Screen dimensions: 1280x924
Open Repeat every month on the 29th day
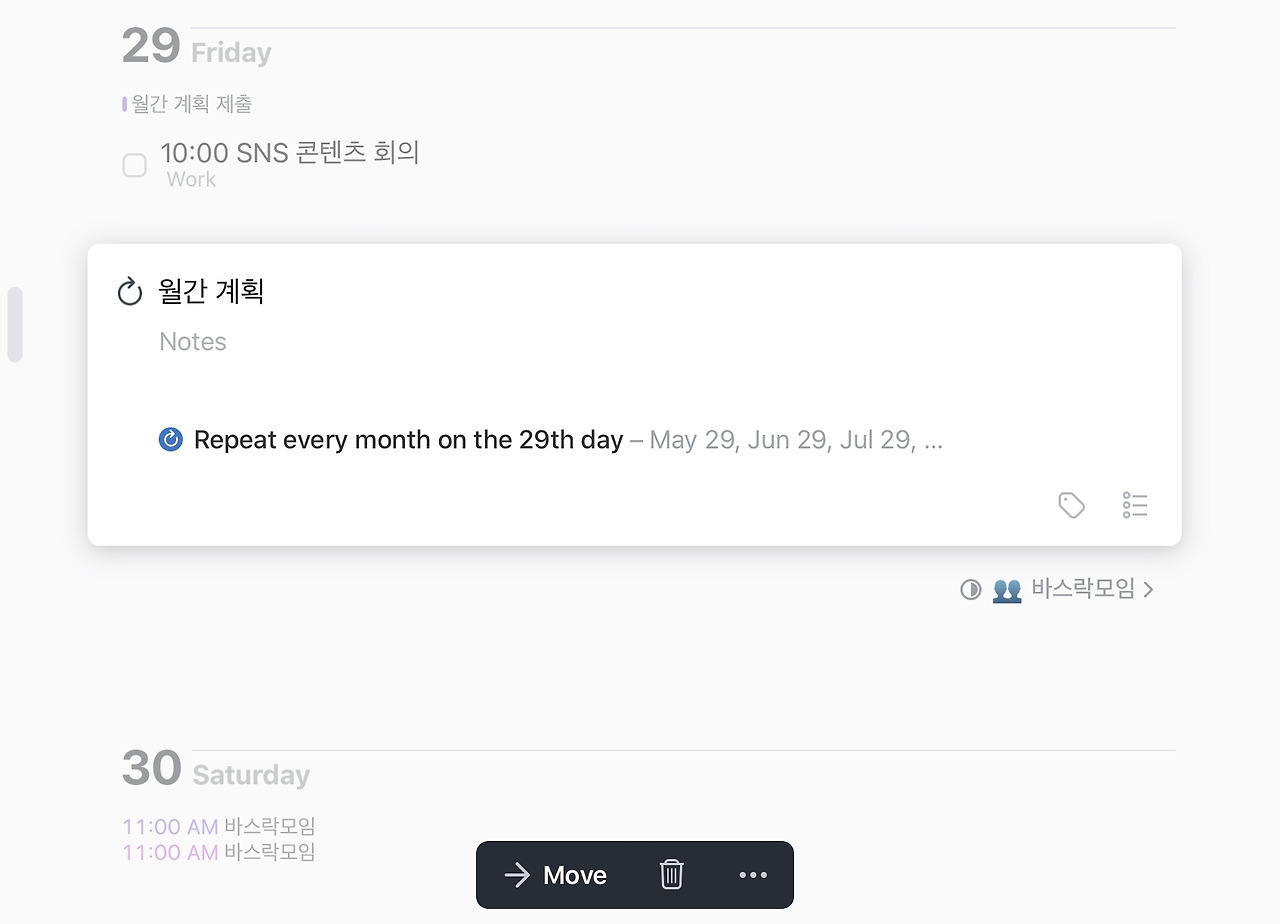408,440
